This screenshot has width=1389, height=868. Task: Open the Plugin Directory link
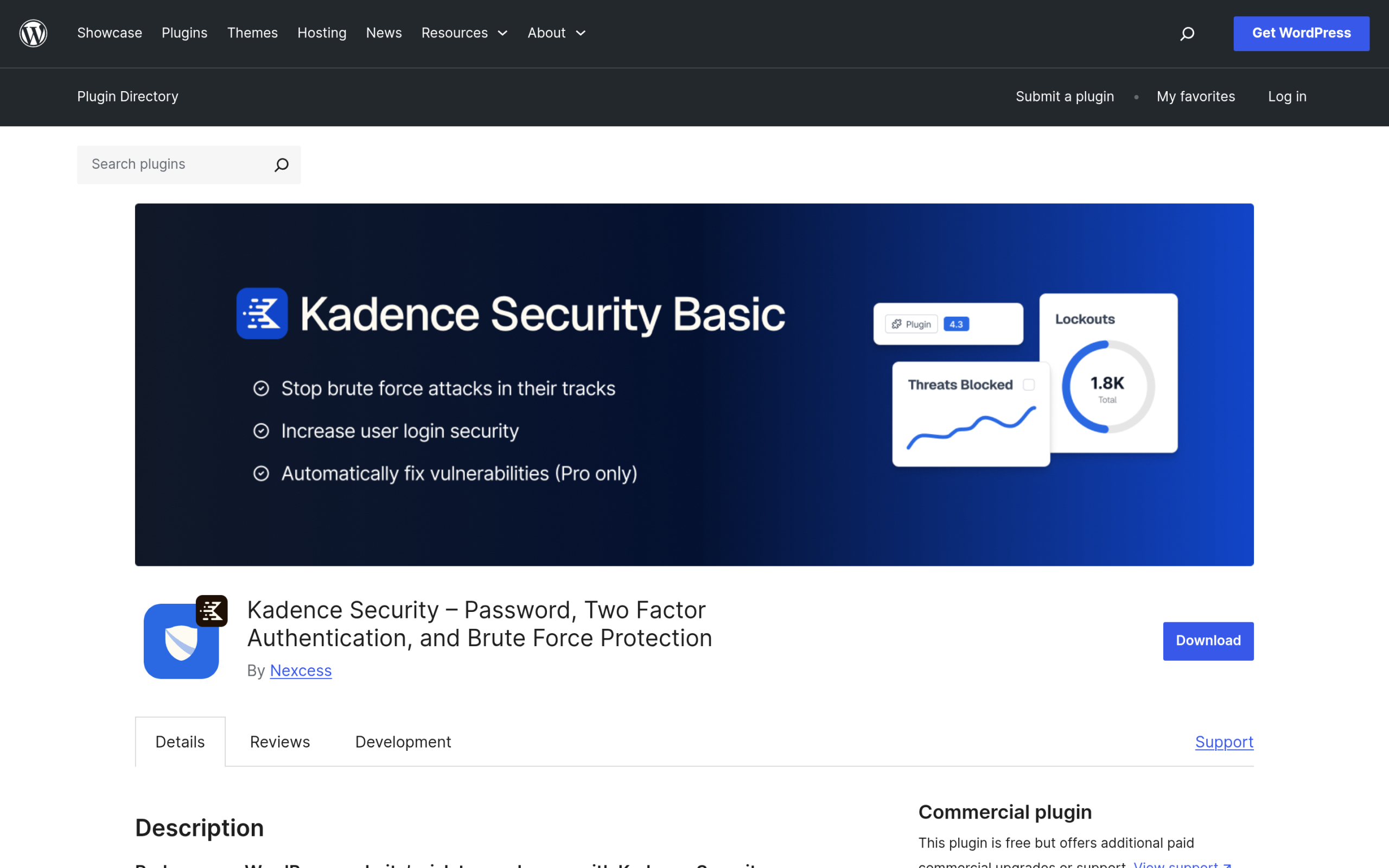[128, 97]
